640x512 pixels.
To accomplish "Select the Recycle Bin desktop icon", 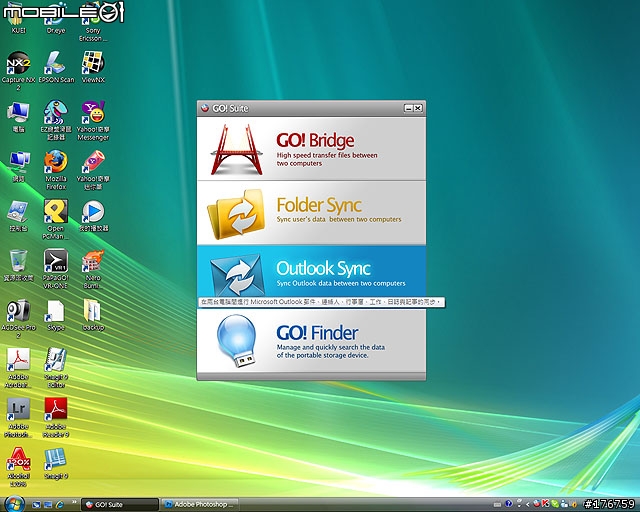I will click(x=18, y=265).
